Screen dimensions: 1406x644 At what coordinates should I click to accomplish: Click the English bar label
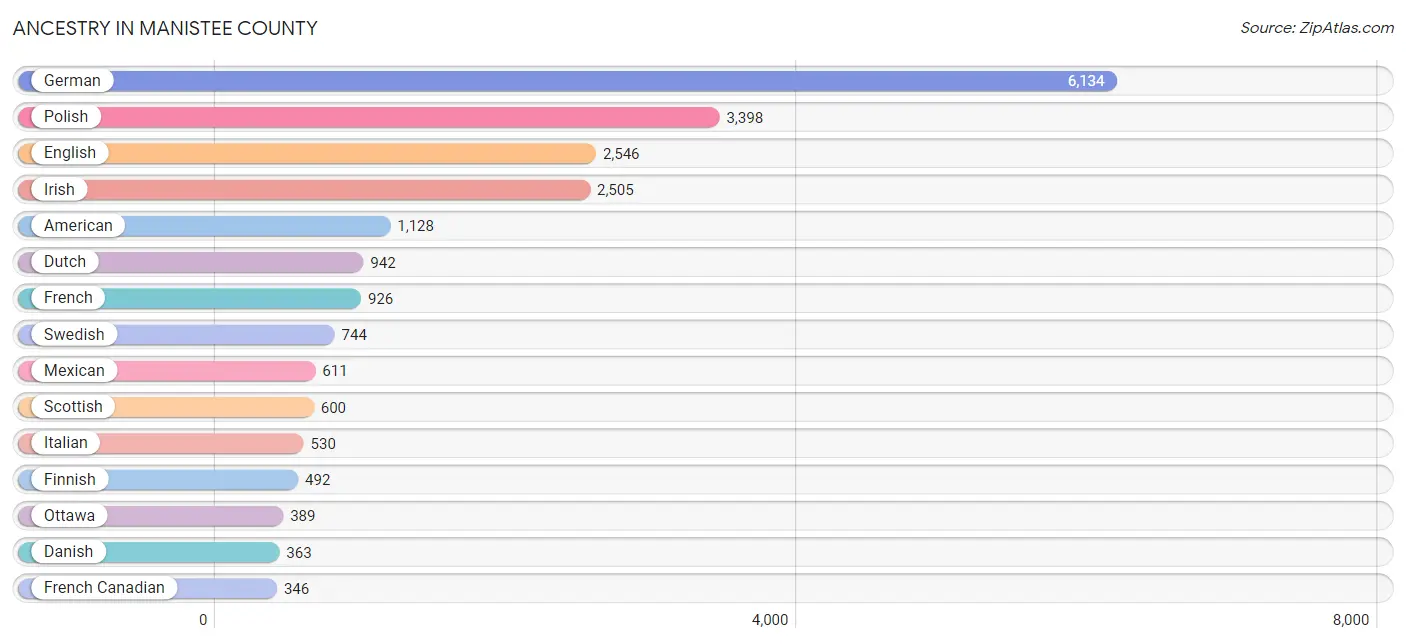(x=70, y=153)
